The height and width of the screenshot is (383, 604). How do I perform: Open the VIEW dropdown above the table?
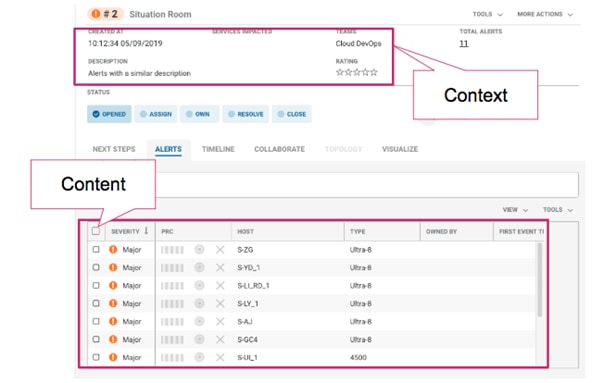515,210
